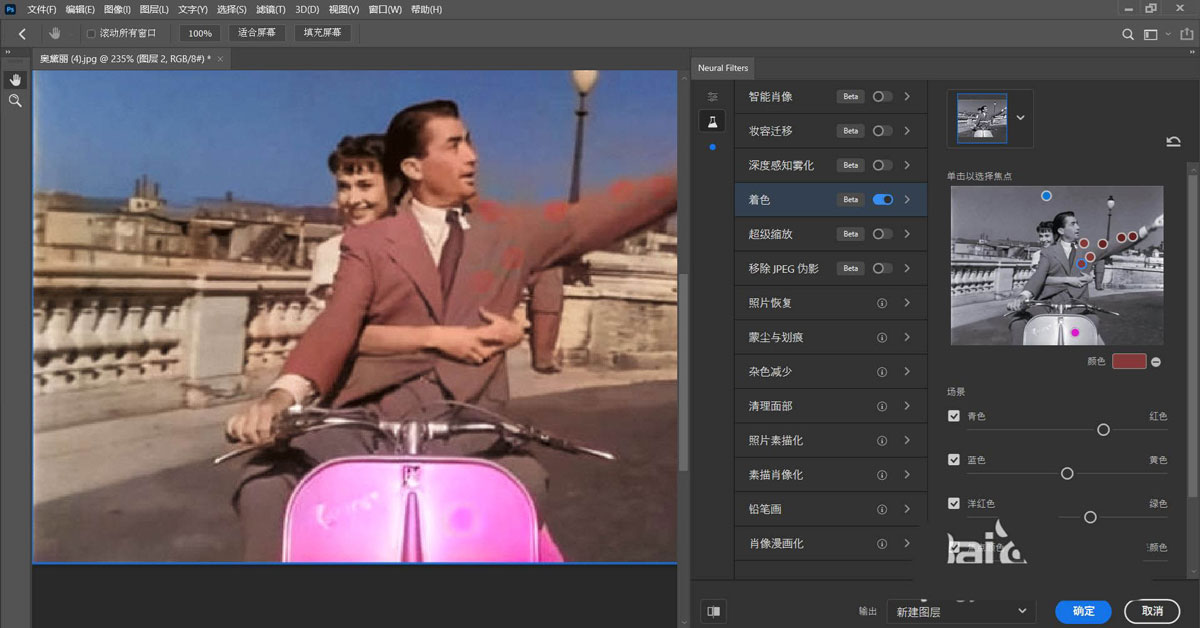Click the reset undo arrow icon
Screen dimensions: 1200x628
coord(1173,142)
